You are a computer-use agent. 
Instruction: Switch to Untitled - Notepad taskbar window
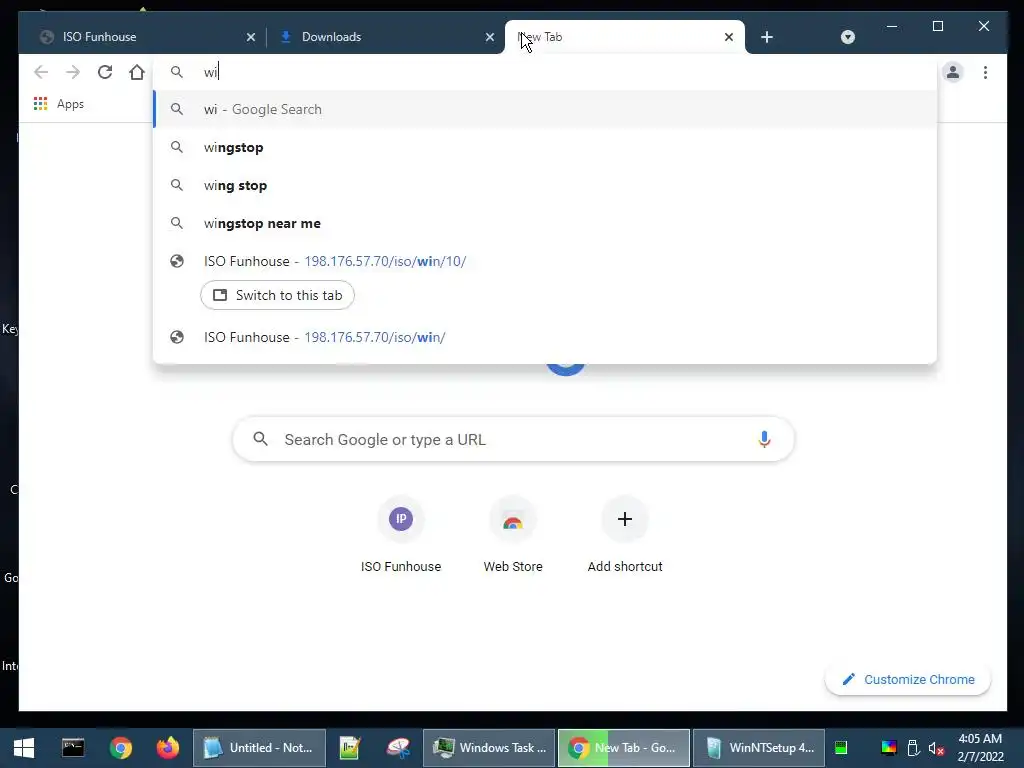[x=259, y=748]
